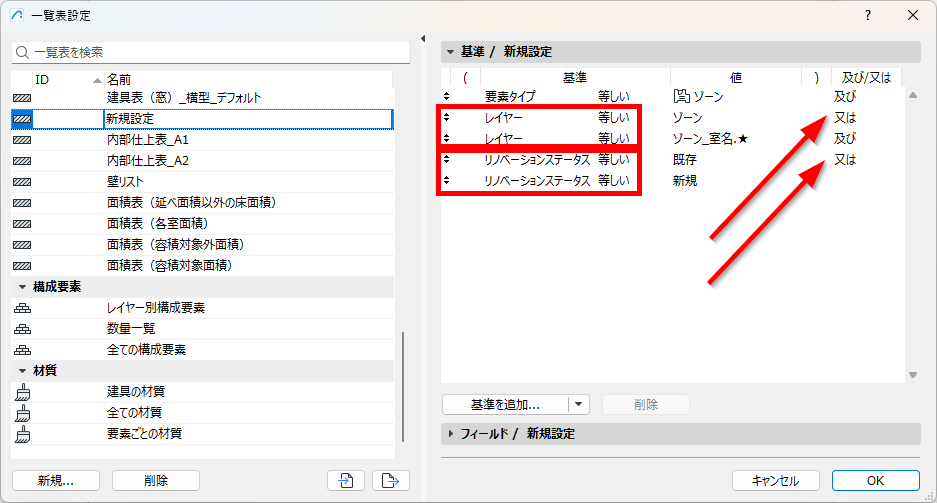Click the criteria list scroll up arrow
Screen dimensions: 937x503
click(912, 96)
